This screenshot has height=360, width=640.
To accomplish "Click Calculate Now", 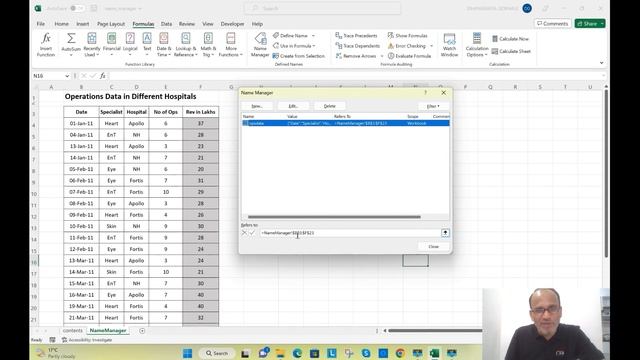I will pos(510,39).
